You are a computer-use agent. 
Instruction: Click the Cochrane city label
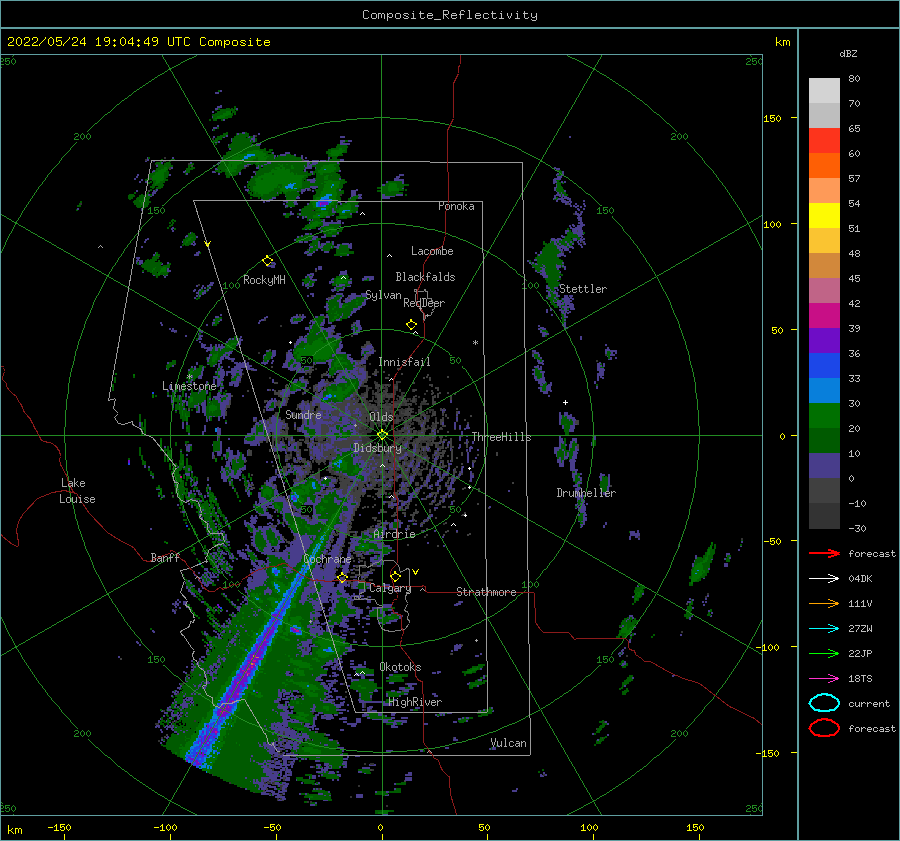pyautogui.click(x=327, y=559)
